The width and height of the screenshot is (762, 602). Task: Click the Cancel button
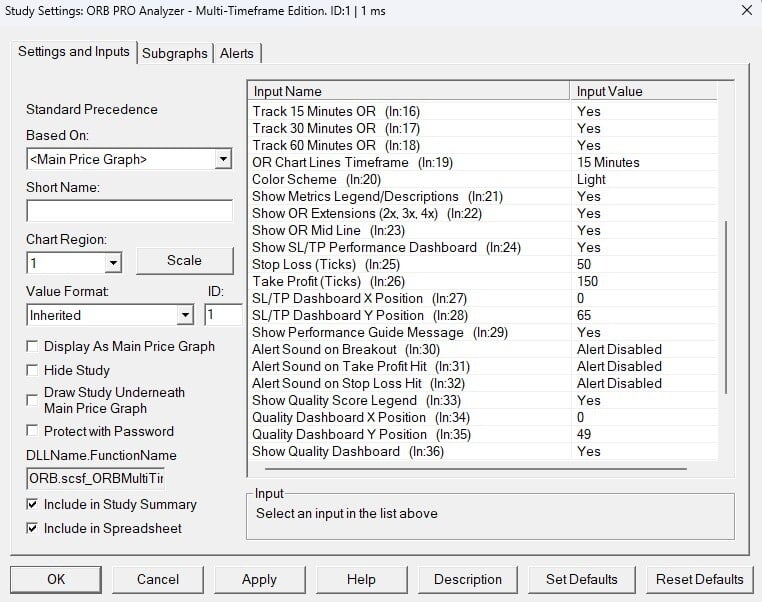click(158, 579)
